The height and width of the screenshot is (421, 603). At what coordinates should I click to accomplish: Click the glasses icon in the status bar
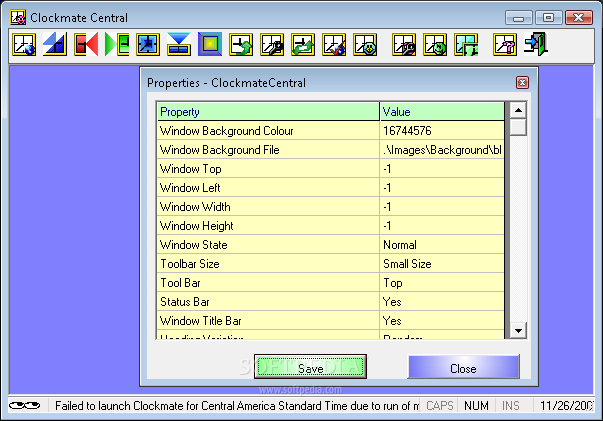click(x=25, y=406)
